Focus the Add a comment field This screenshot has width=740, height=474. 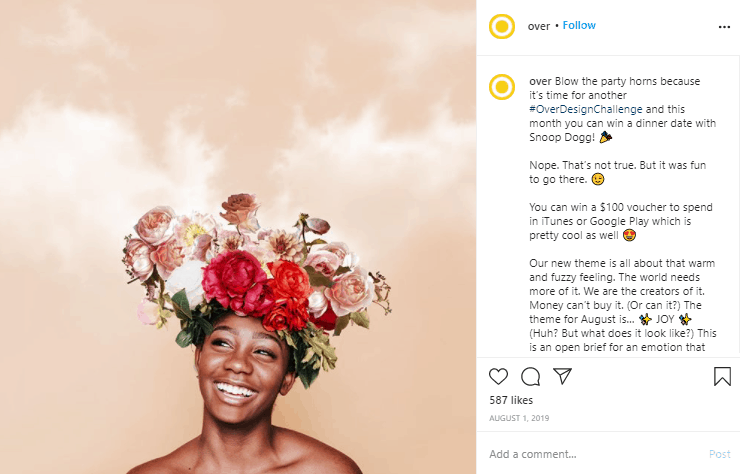tap(590, 454)
